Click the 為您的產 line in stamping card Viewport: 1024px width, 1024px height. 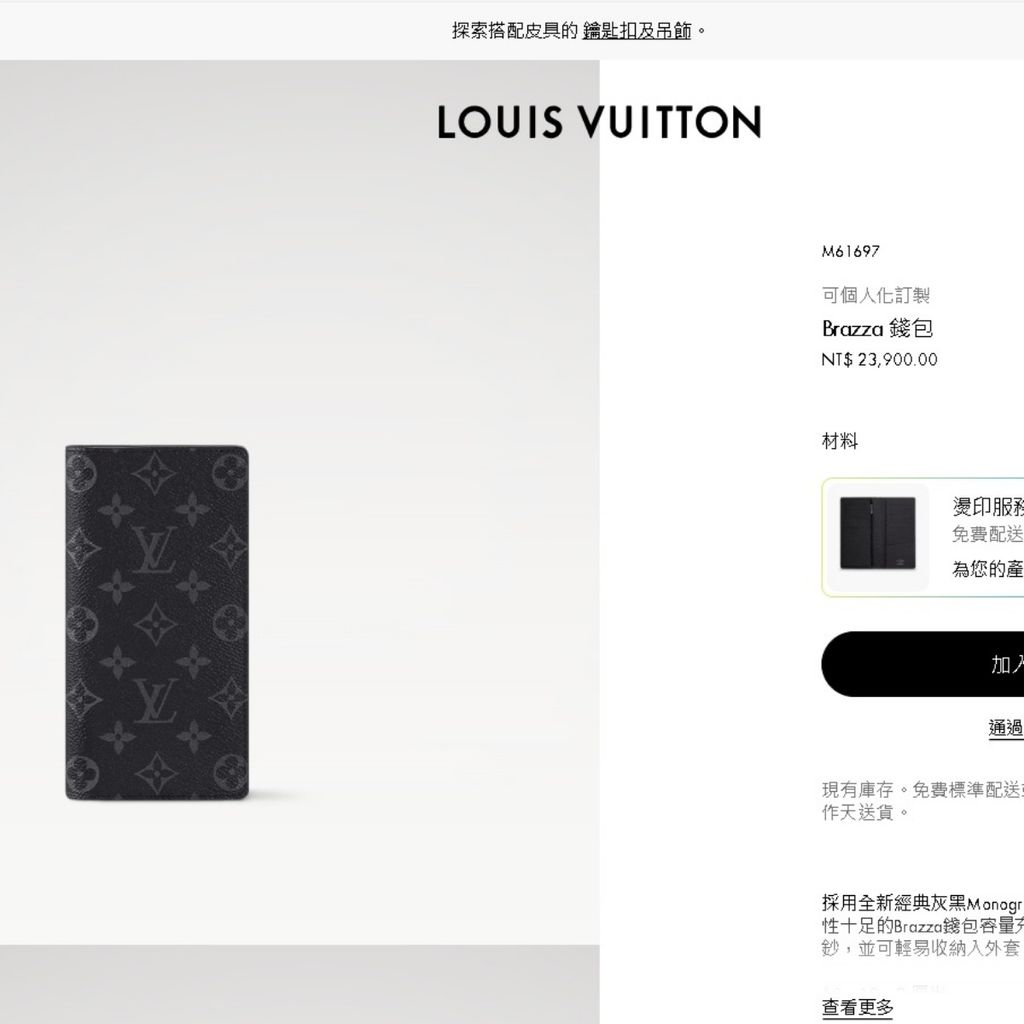point(987,569)
